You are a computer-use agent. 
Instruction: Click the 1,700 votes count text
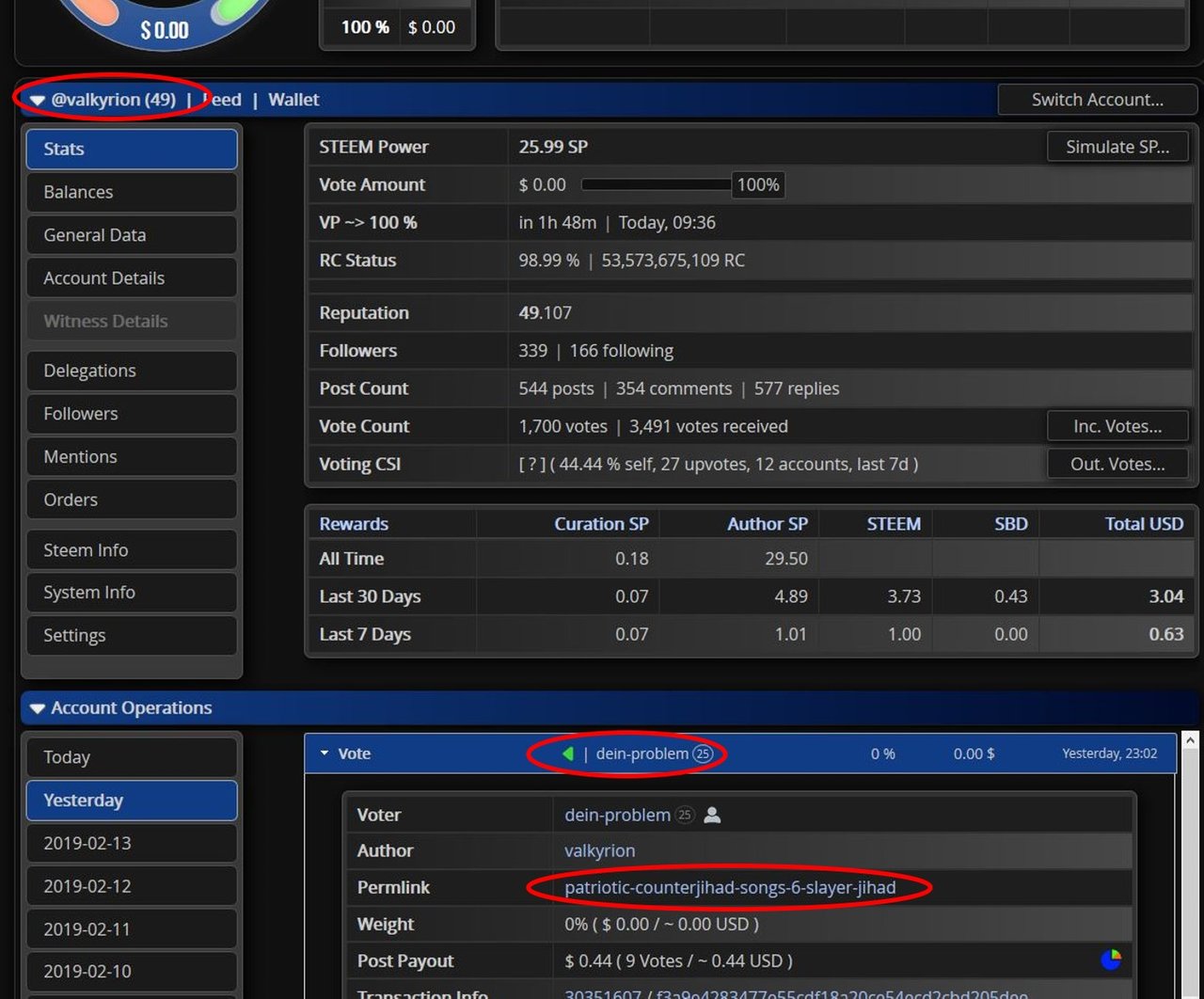click(x=562, y=426)
